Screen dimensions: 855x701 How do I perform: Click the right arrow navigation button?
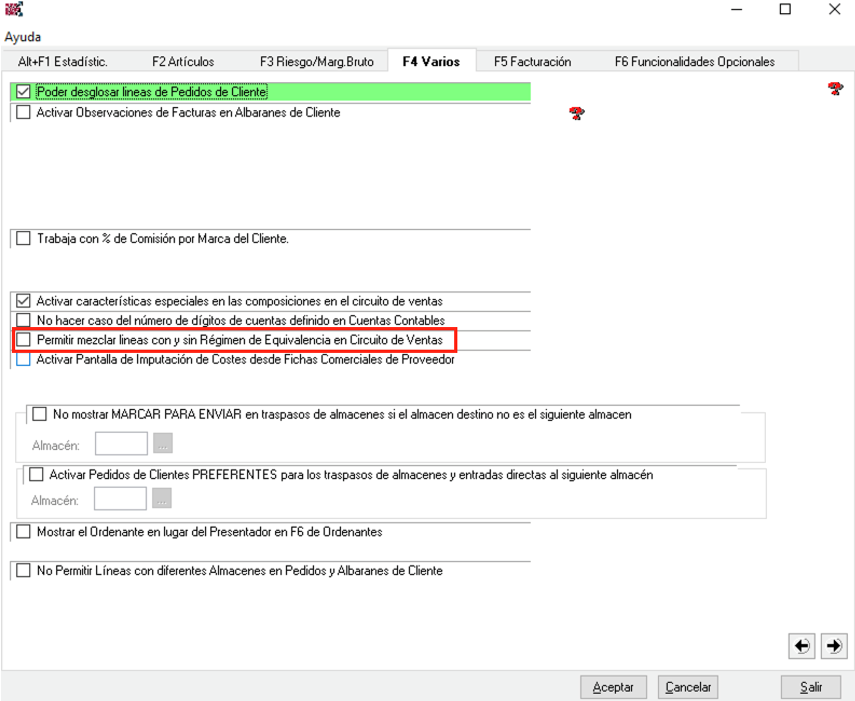pyautogui.click(x=834, y=646)
